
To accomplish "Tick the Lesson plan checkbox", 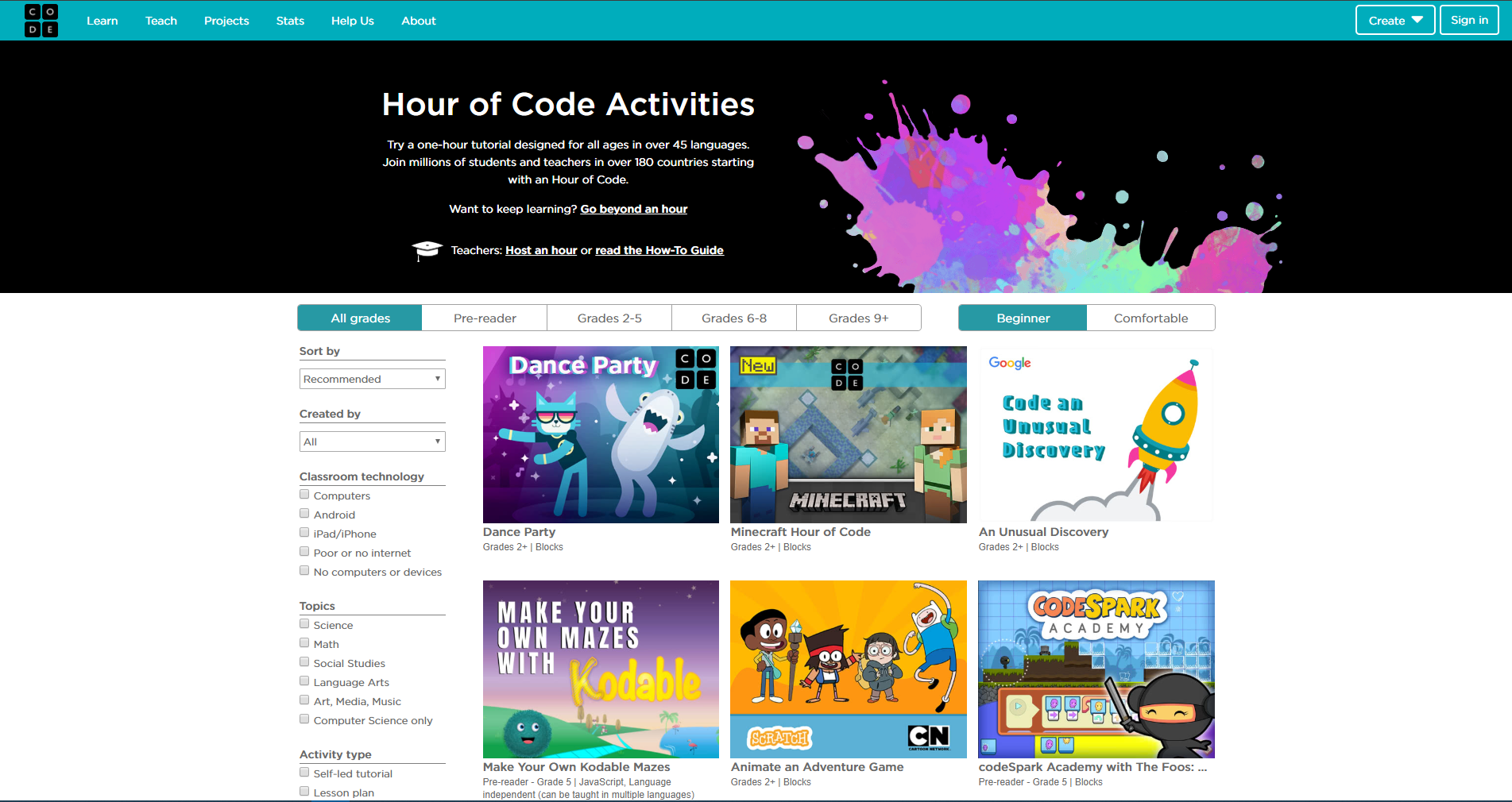I will pos(304,792).
